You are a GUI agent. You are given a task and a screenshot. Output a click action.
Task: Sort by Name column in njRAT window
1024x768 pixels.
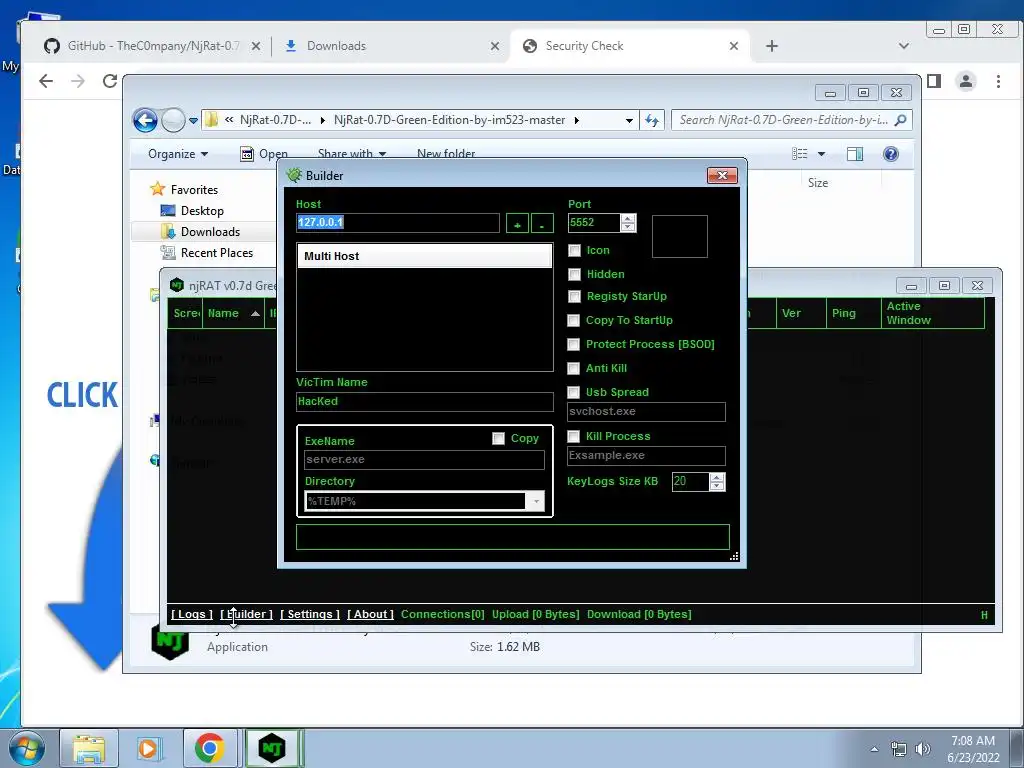coord(233,313)
